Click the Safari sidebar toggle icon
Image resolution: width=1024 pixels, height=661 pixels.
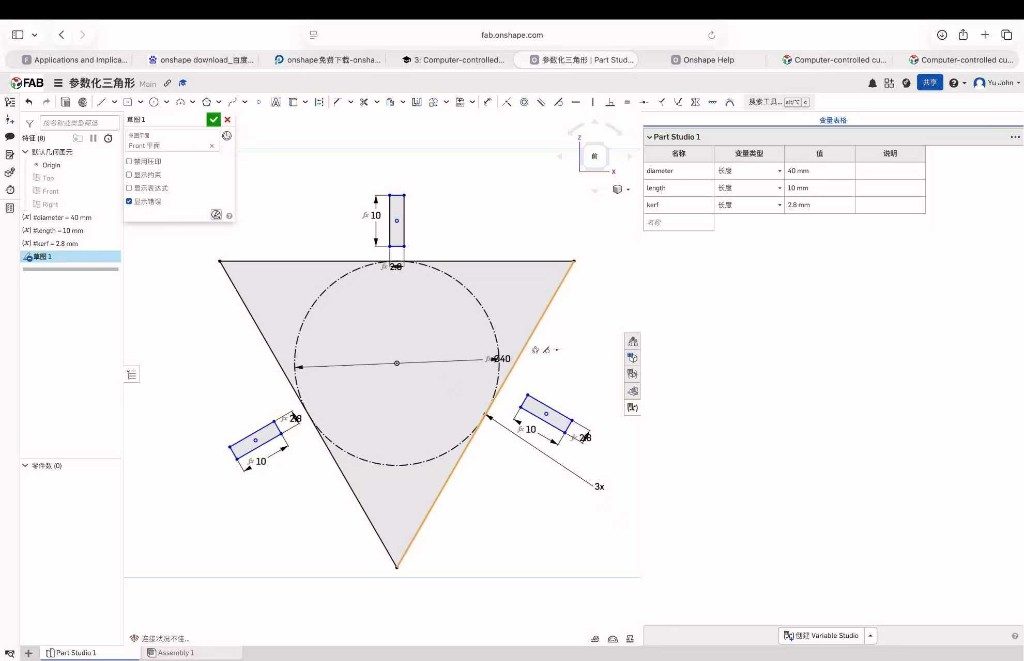click(x=18, y=35)
